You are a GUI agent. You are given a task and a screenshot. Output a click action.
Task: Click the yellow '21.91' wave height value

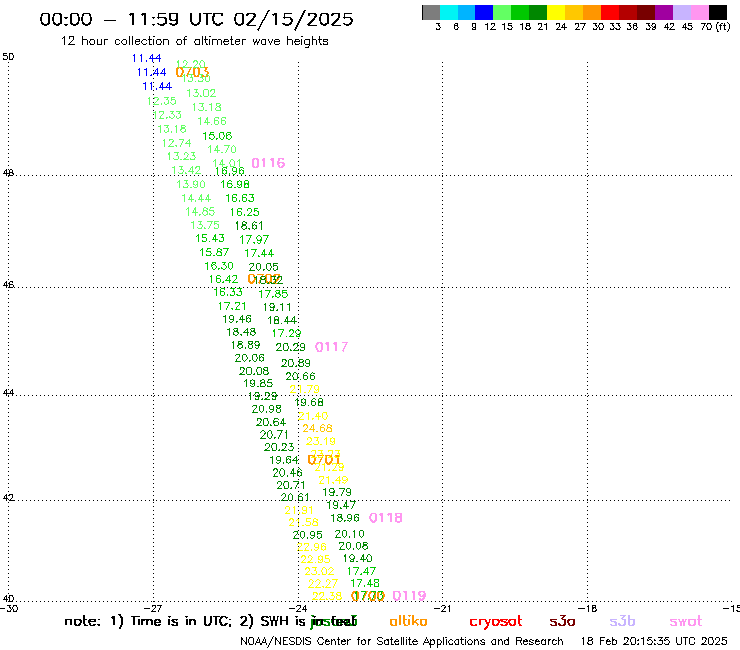tap(299, 510)
